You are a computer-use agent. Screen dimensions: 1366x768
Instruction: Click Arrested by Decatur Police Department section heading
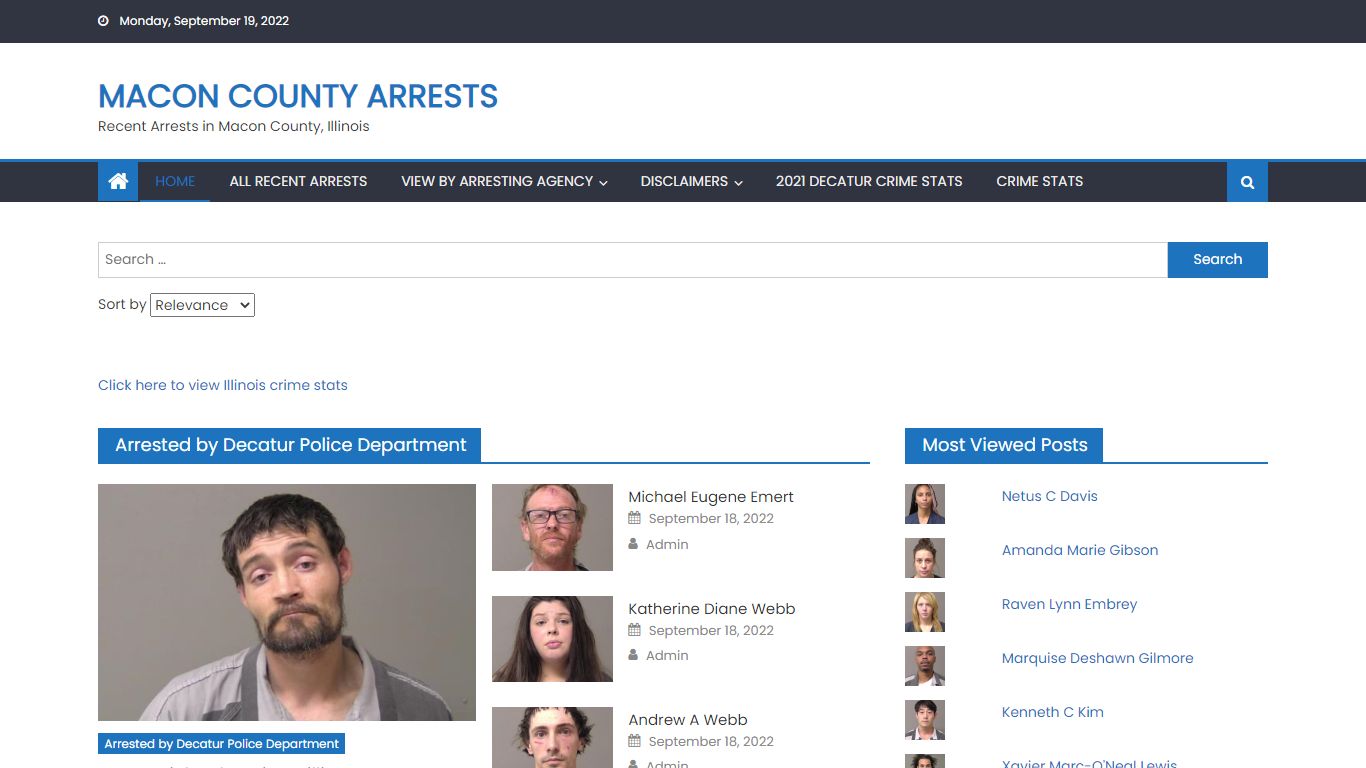(x=290, y=445)
